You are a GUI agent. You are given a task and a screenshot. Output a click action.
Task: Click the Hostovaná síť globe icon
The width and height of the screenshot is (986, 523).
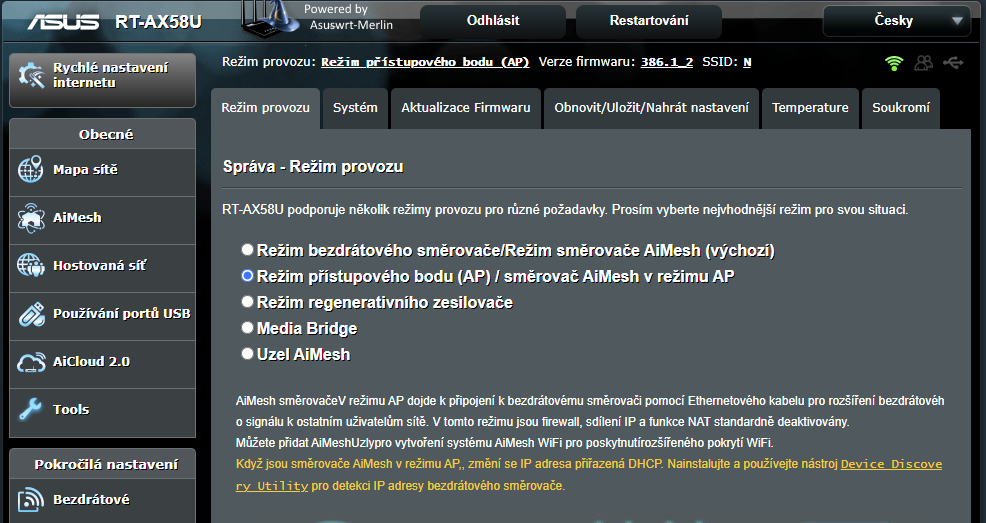click(x=31, y=266)
